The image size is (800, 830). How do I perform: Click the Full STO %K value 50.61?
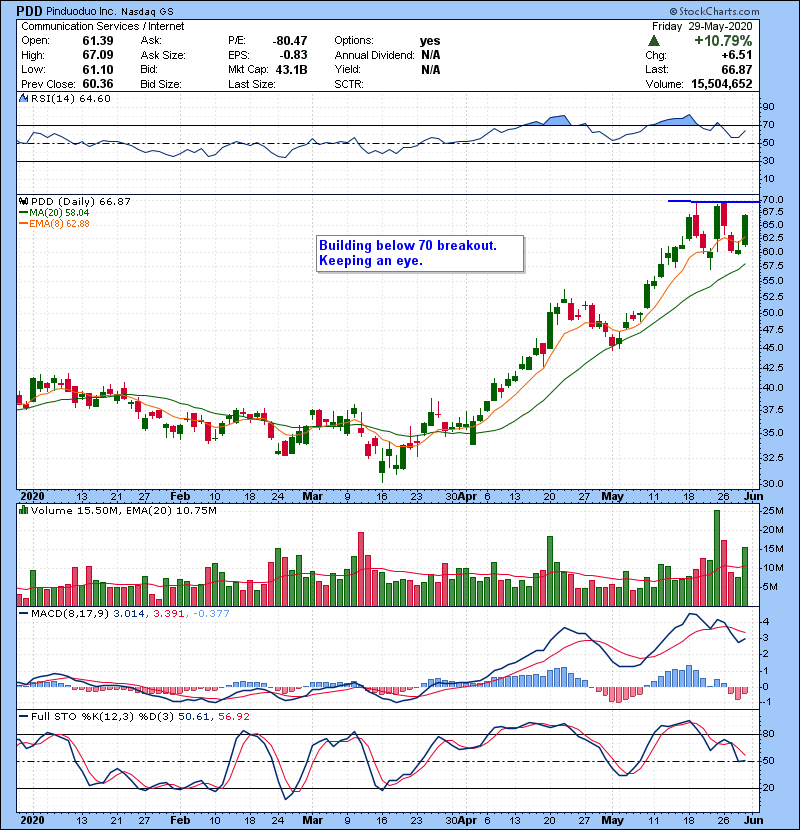pos(194,716)
